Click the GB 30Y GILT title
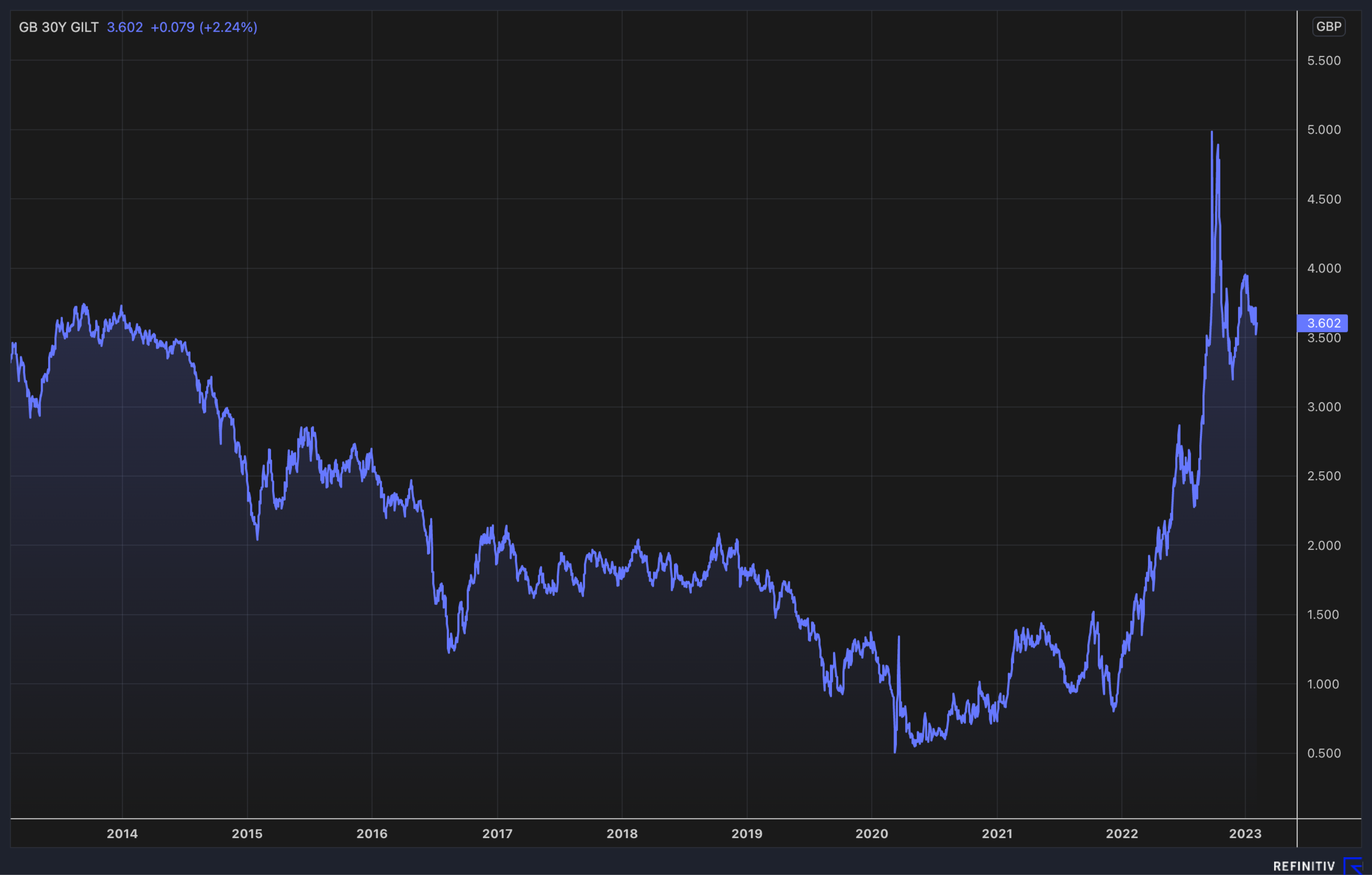 coord(59,27)
